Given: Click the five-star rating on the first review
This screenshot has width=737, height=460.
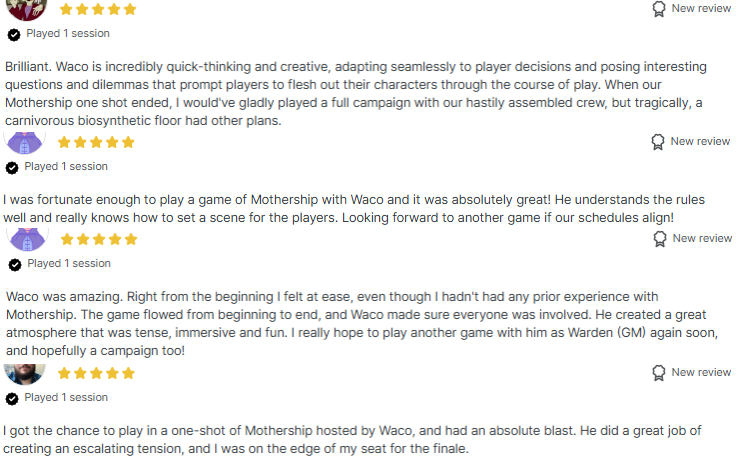Looking at the screenshot, I should pyautogui.click(x=97, y=9).
